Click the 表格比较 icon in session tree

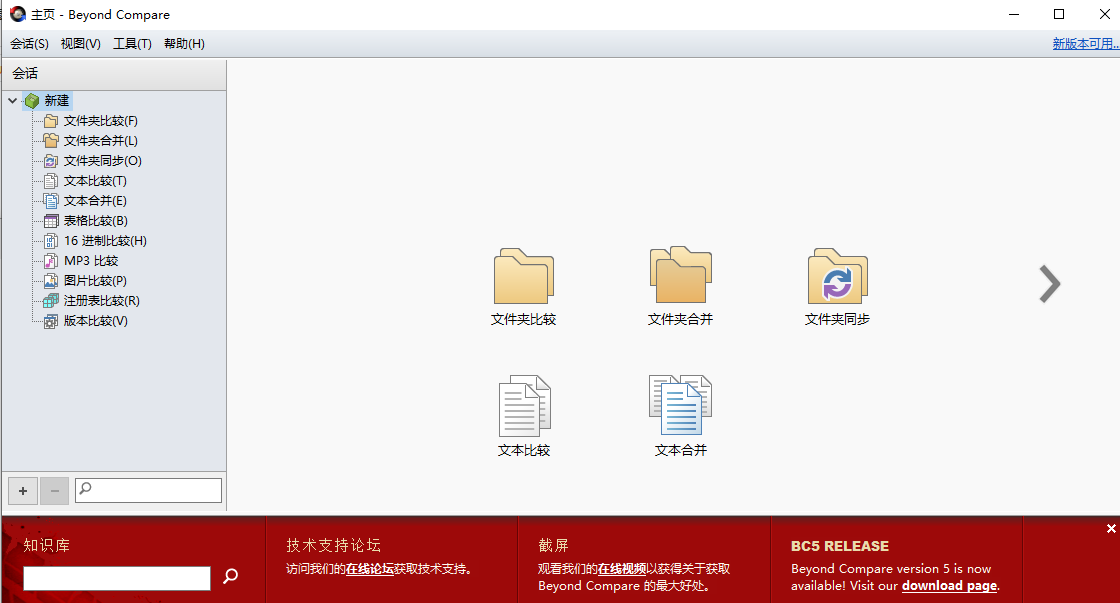coord(51,221)
